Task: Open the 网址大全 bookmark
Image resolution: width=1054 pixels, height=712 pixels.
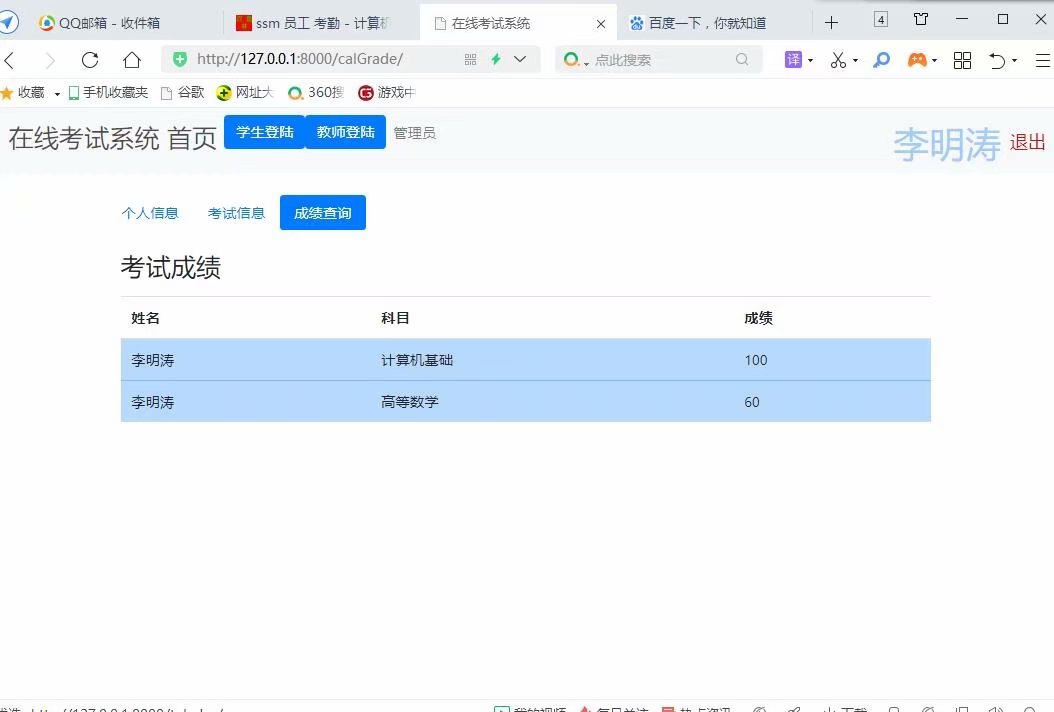Action: click(245, 93)
